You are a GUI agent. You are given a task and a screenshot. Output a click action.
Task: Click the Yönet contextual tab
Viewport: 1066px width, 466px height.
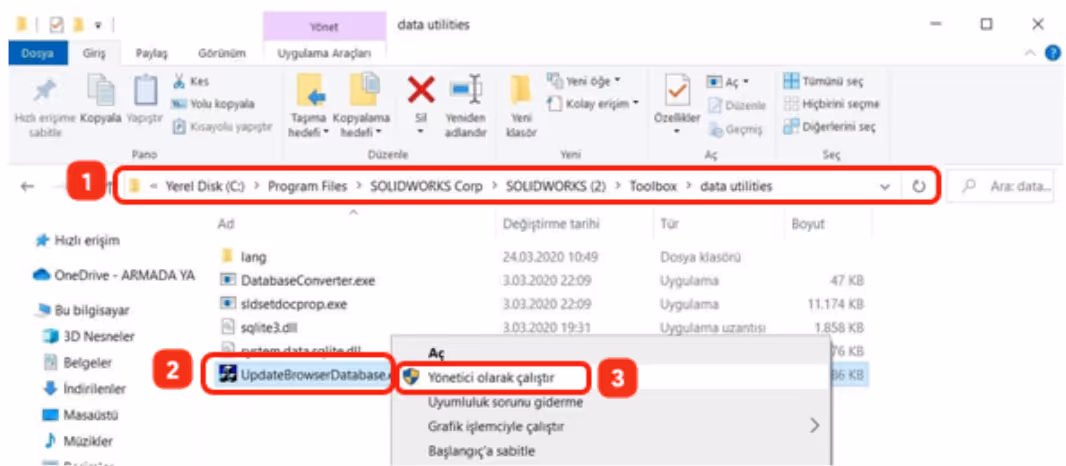(x=324, y=27)
